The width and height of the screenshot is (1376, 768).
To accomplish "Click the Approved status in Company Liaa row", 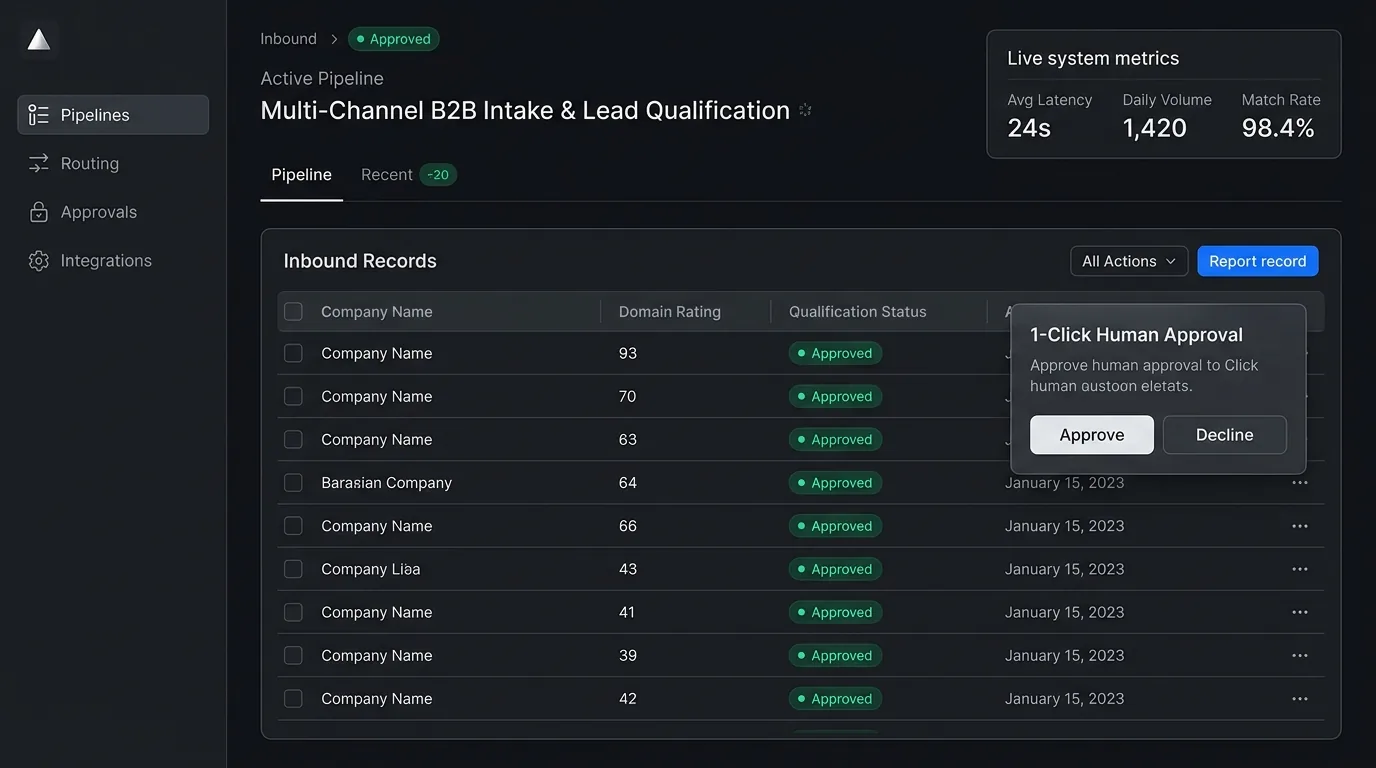I will coord(835,569).
